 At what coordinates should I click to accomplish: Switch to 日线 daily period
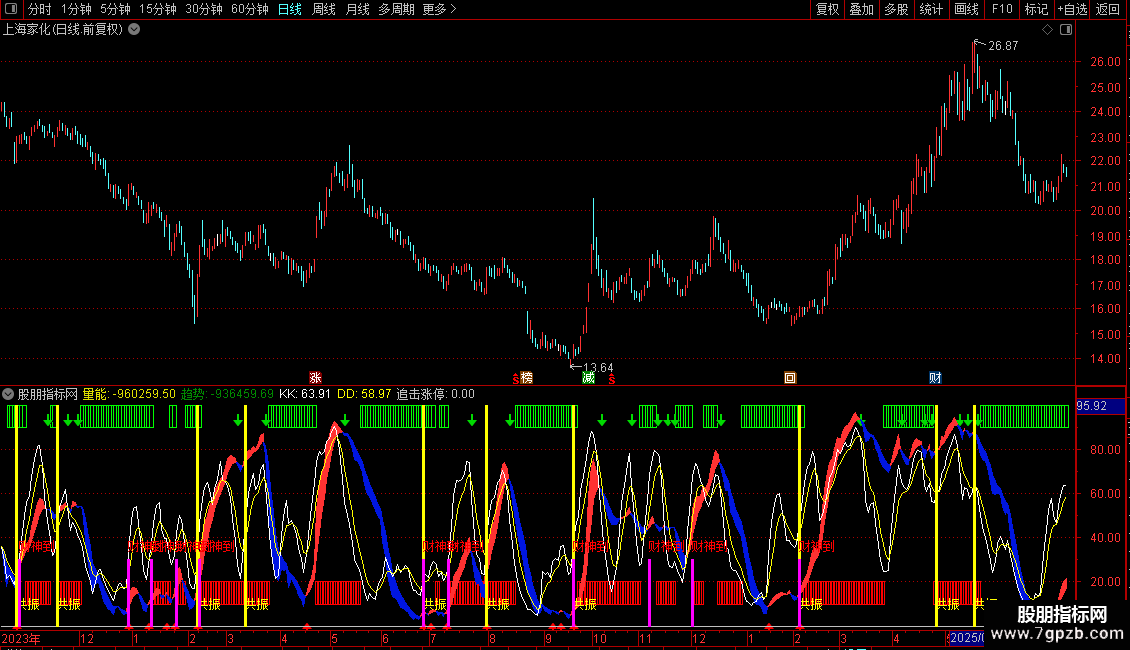point(289,10)
